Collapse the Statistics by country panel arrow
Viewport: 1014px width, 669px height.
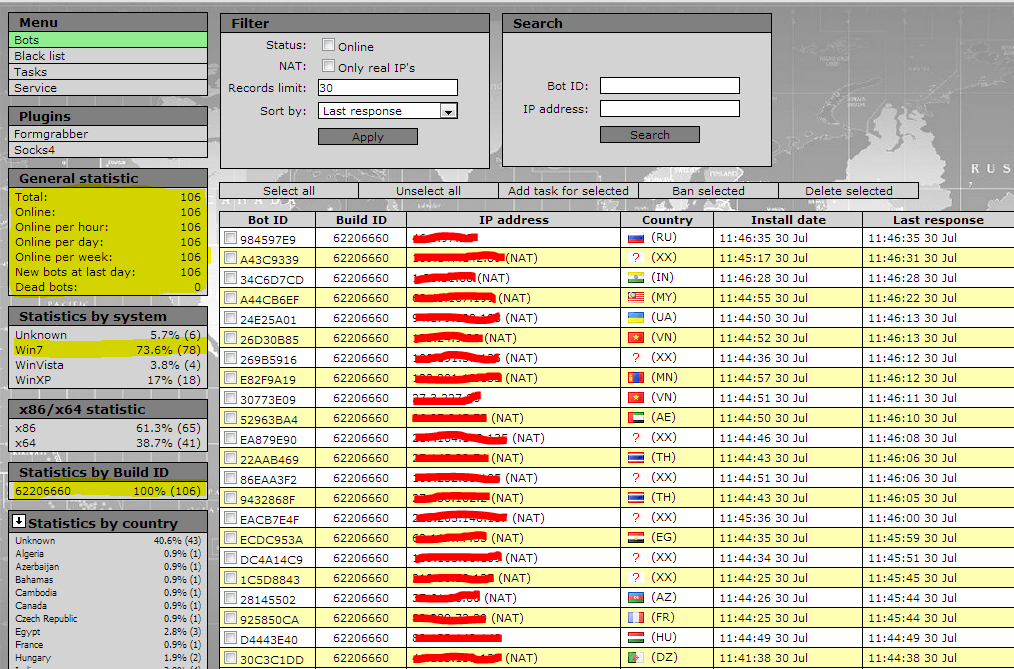[x=19, y=520]
